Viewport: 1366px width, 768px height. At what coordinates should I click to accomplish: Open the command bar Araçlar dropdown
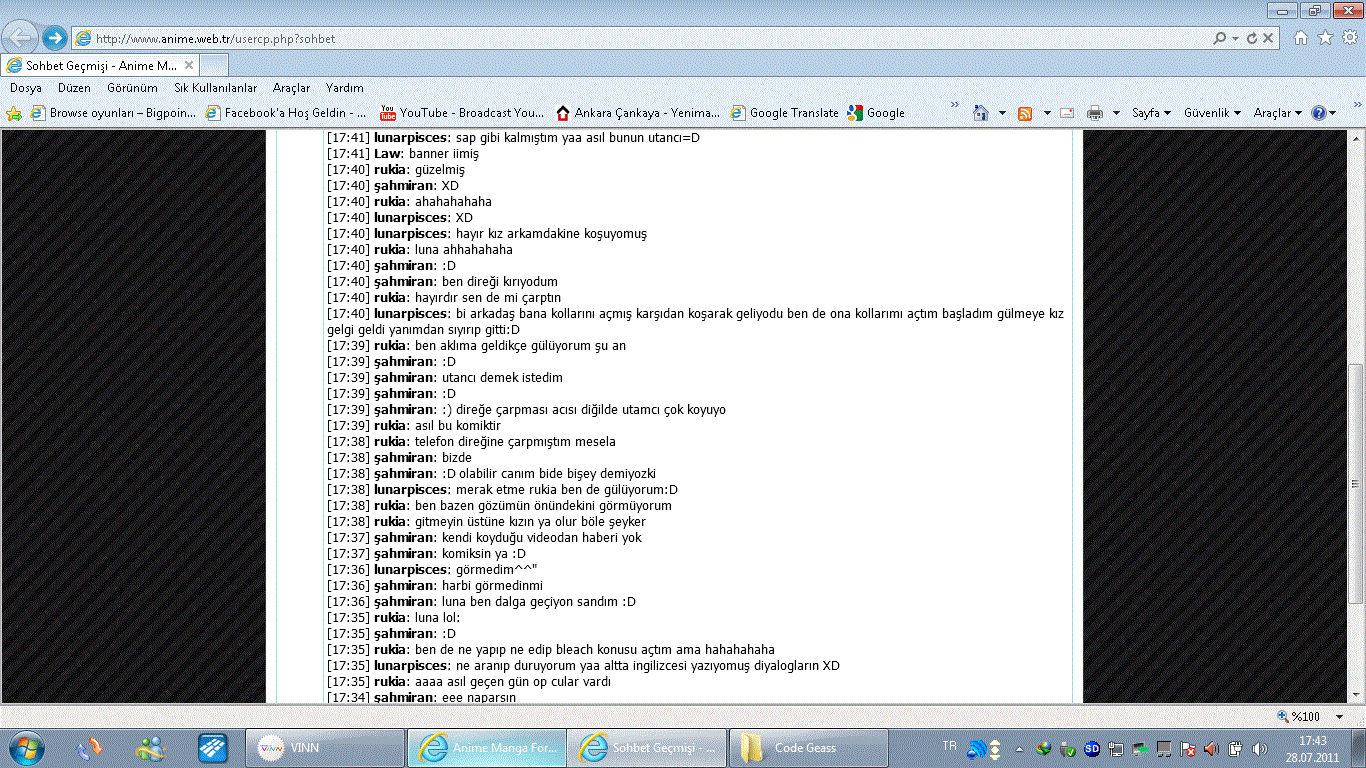pos(1278,113)
